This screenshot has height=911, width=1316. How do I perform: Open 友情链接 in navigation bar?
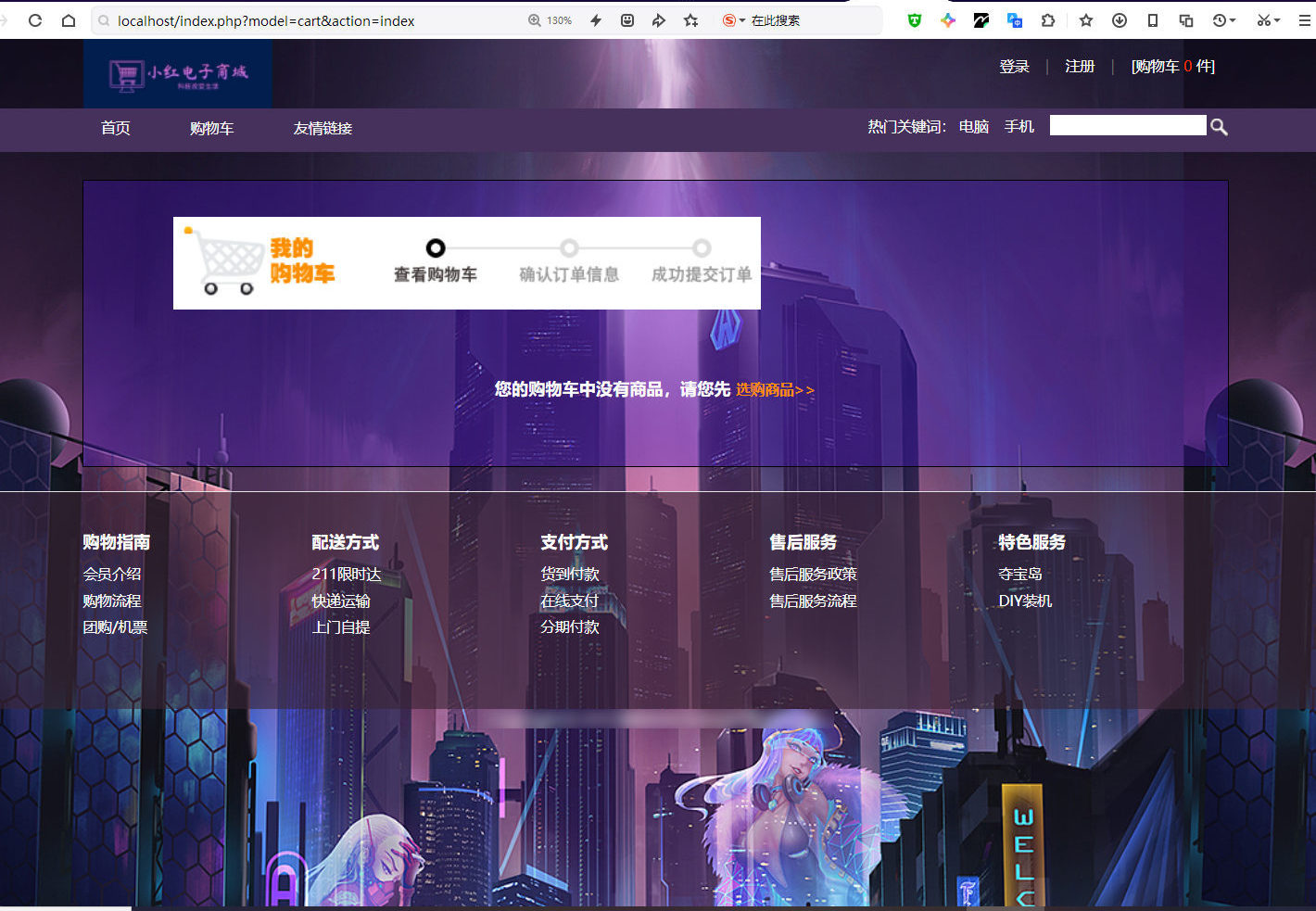[x=323, y=128]
